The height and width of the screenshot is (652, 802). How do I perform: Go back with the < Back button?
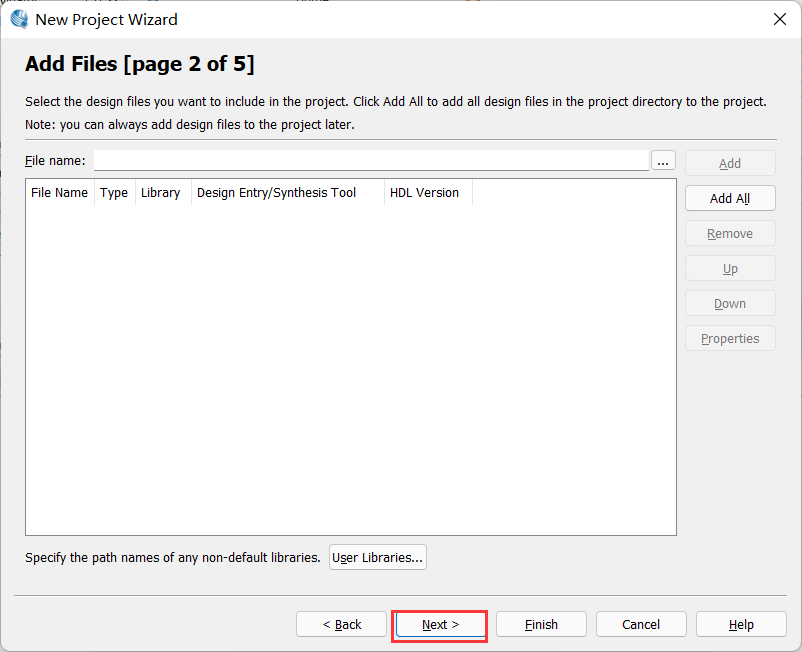tap(341, 624)
